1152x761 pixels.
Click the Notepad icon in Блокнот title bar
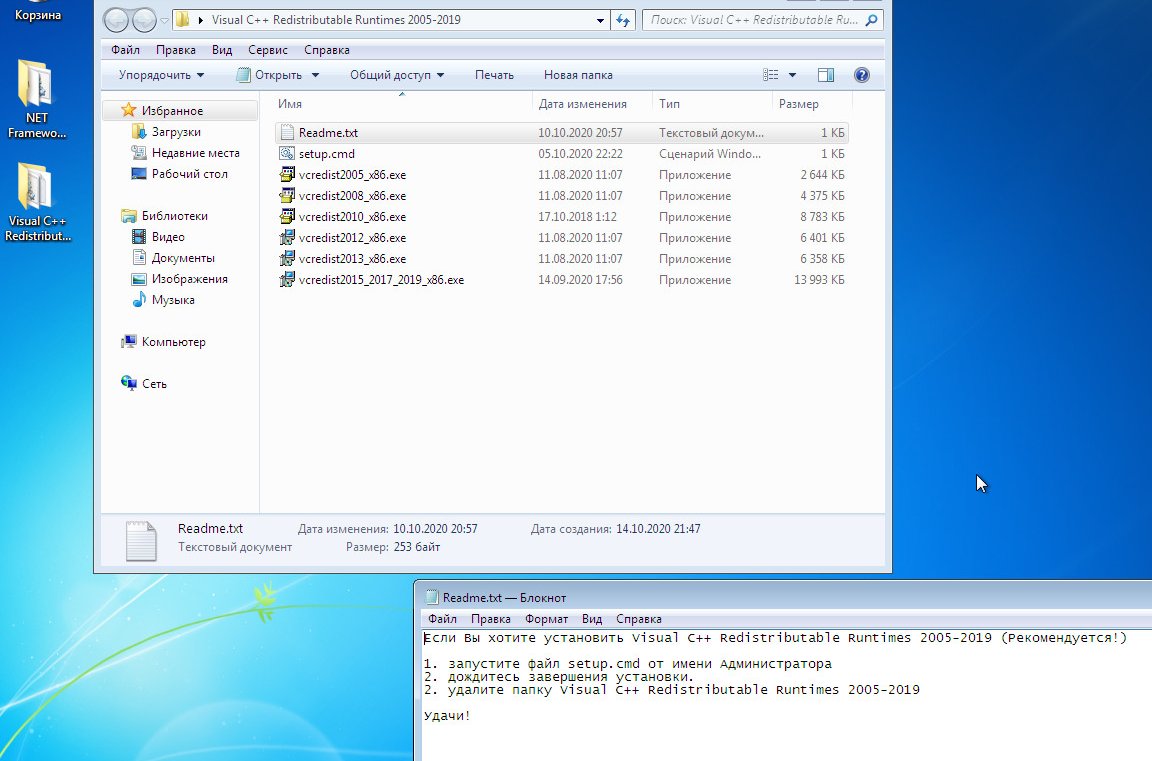tap(432, 597)
